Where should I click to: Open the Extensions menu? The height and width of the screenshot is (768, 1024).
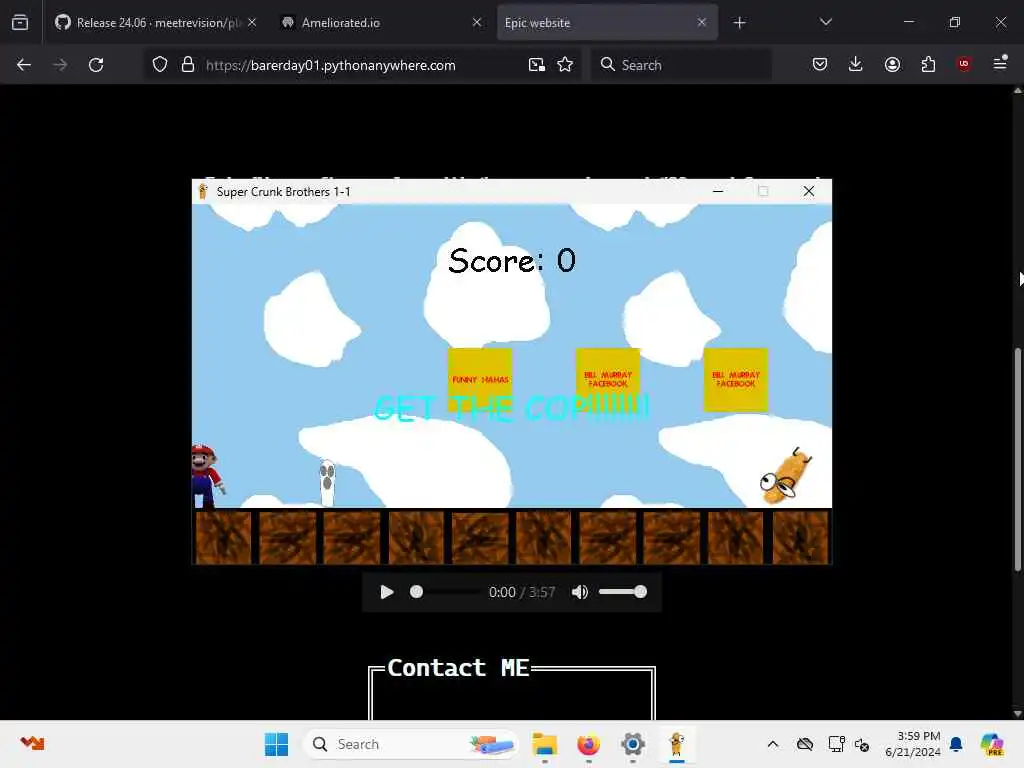(928, 64)
